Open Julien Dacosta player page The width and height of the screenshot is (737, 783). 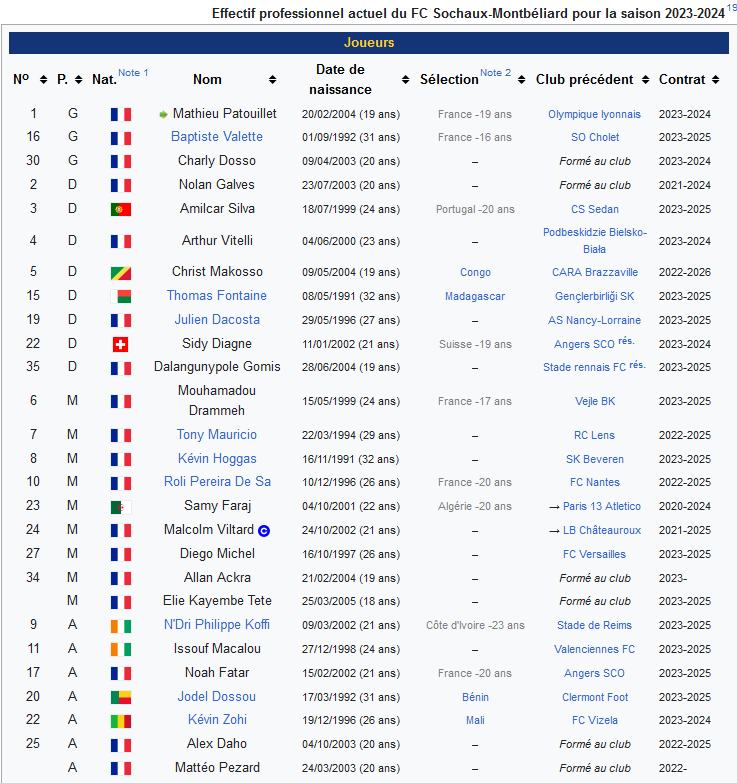tap(217, 320)
